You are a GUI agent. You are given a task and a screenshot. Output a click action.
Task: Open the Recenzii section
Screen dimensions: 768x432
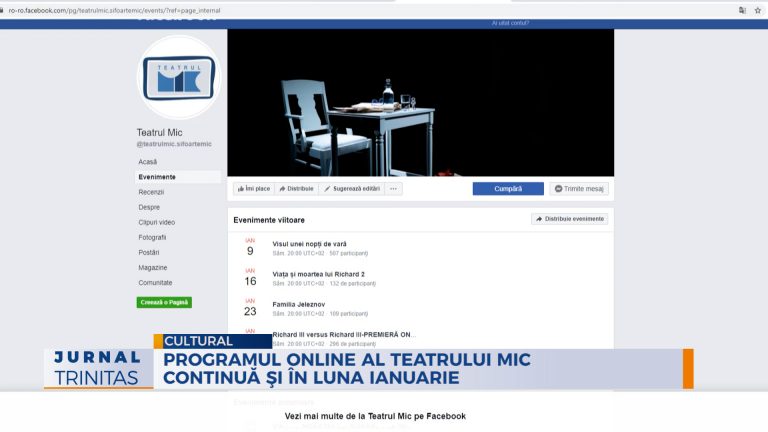click(x=151, y=192)
